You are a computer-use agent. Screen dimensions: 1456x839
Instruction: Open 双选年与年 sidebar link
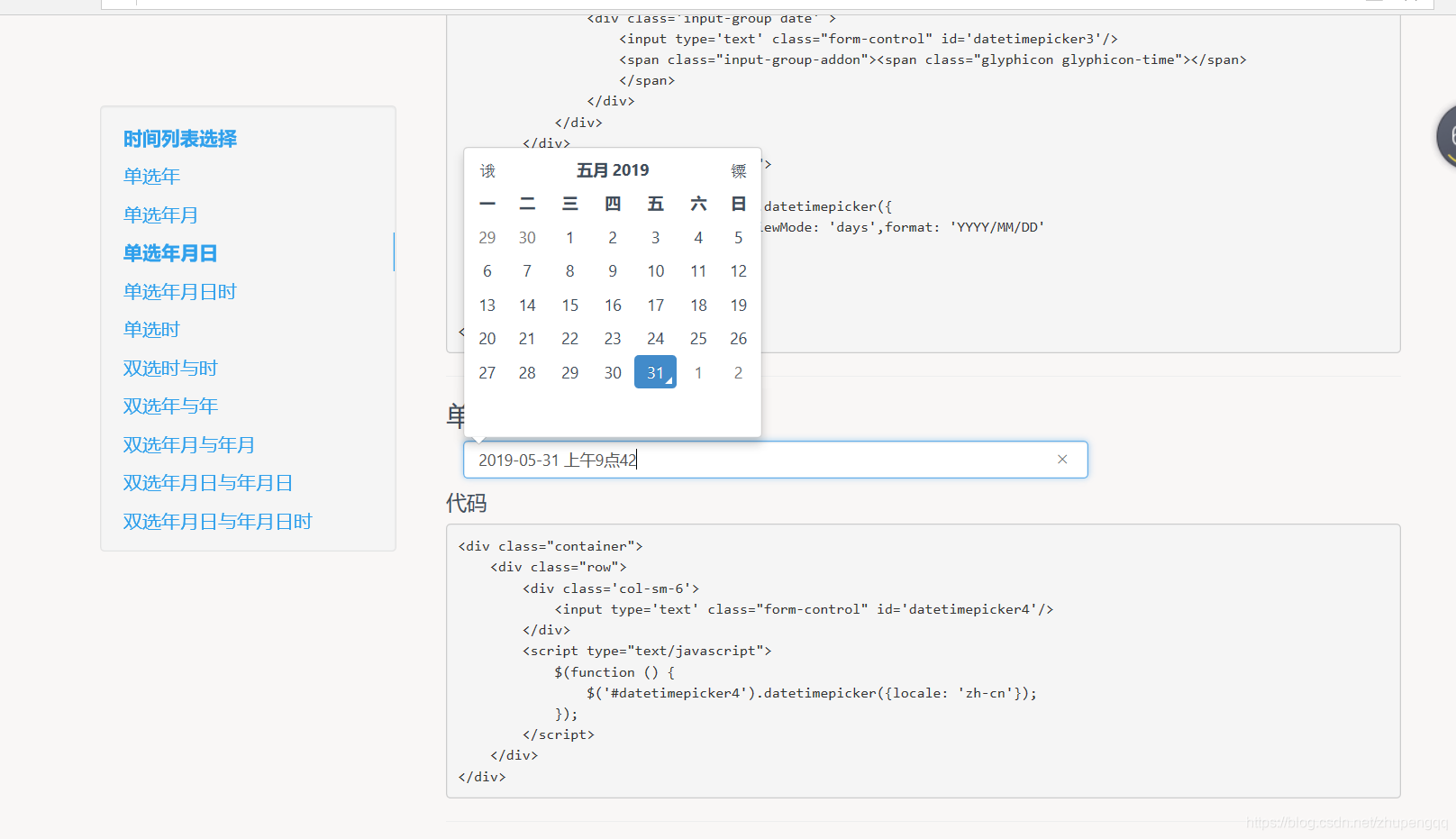point(171,406)
